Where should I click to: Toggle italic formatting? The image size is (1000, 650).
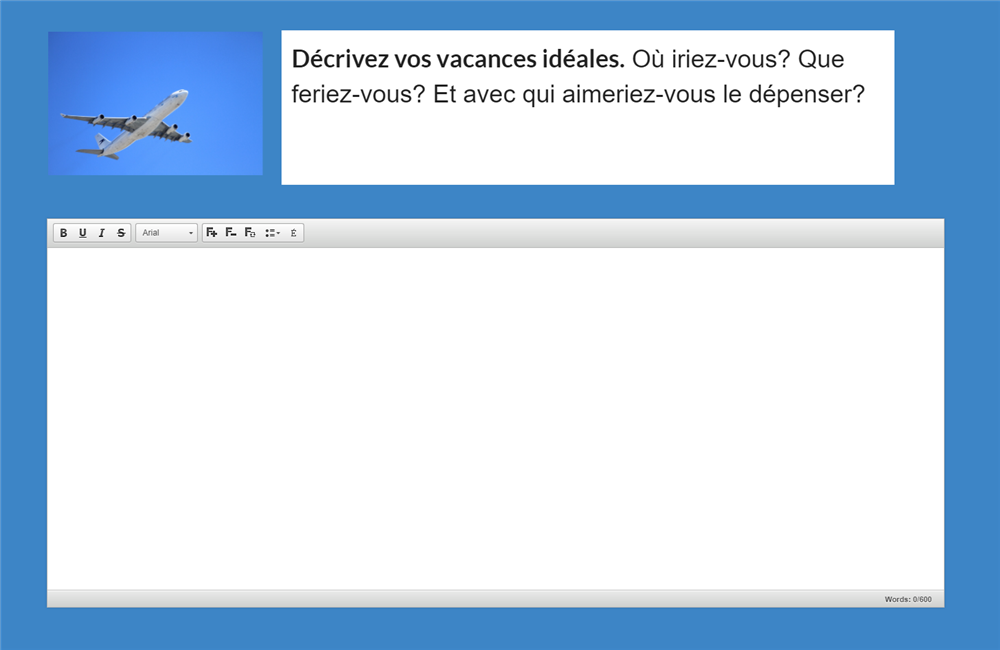coord(101,233)
